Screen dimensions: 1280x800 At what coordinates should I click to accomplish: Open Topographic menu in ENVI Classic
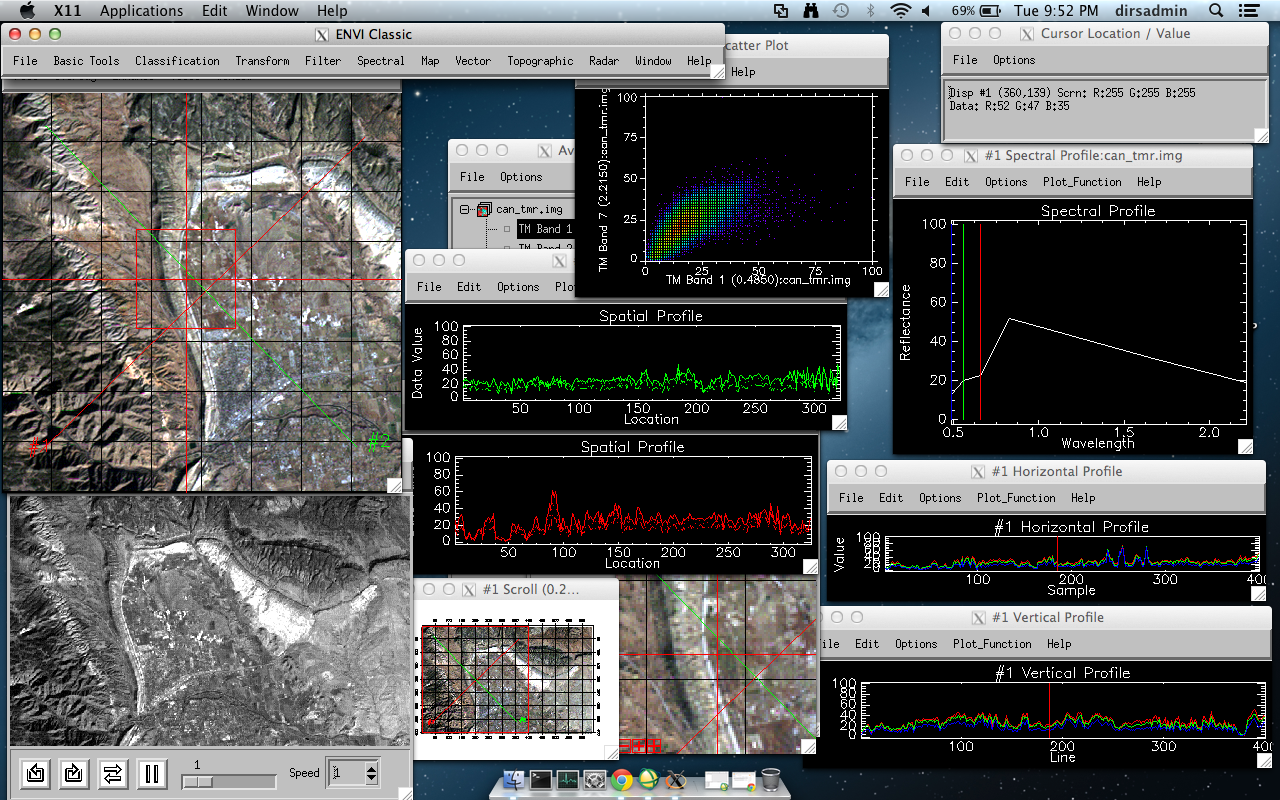tap(540, 61)
